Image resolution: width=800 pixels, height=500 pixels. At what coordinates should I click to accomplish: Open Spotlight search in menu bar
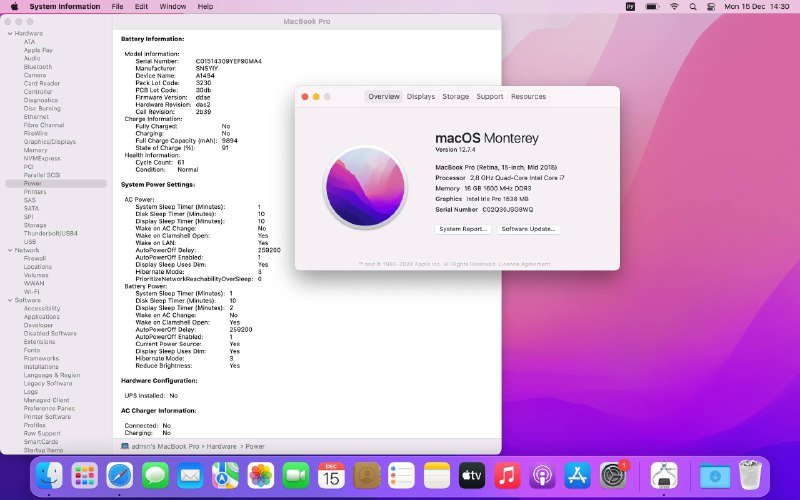click(x=693, y=7)
